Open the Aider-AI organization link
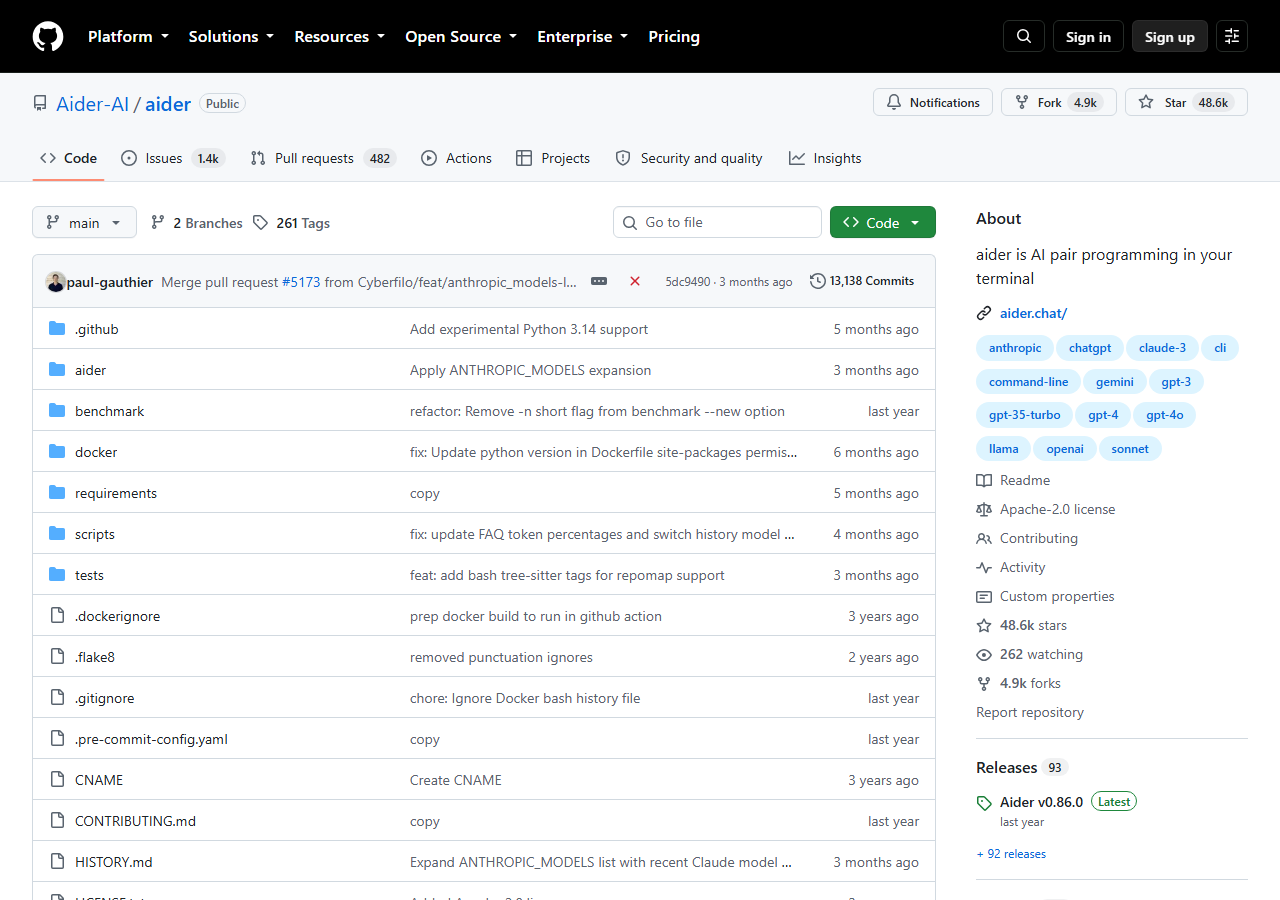This screenshot has height=900, width=1280. 93,103
